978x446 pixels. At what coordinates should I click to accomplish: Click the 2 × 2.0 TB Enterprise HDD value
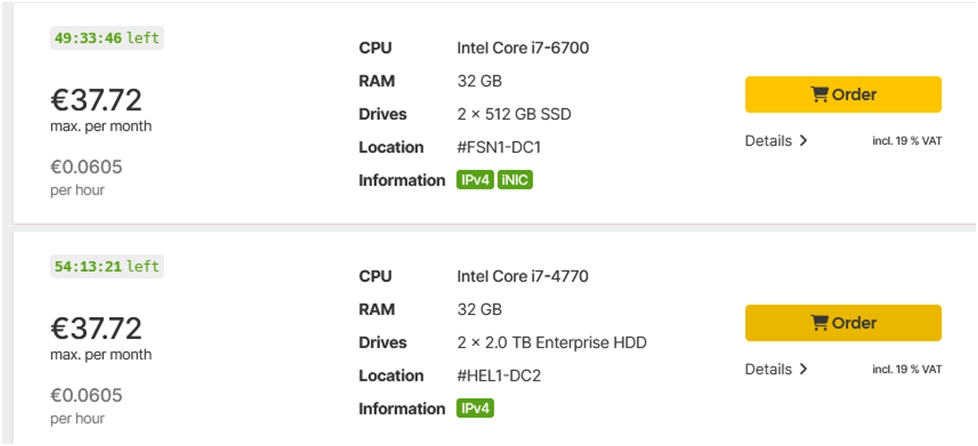click(x=552, y=342)
